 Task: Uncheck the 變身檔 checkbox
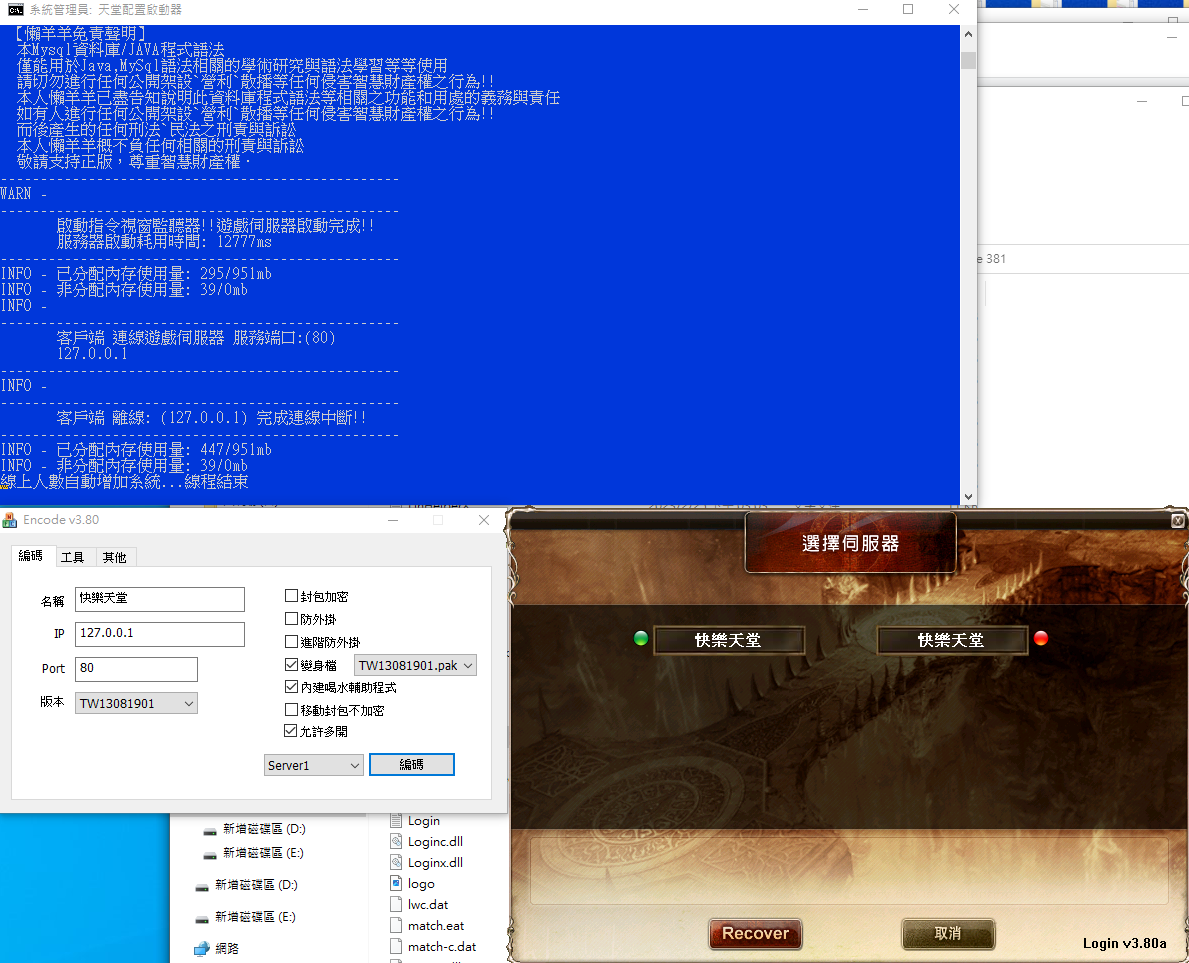291,664
